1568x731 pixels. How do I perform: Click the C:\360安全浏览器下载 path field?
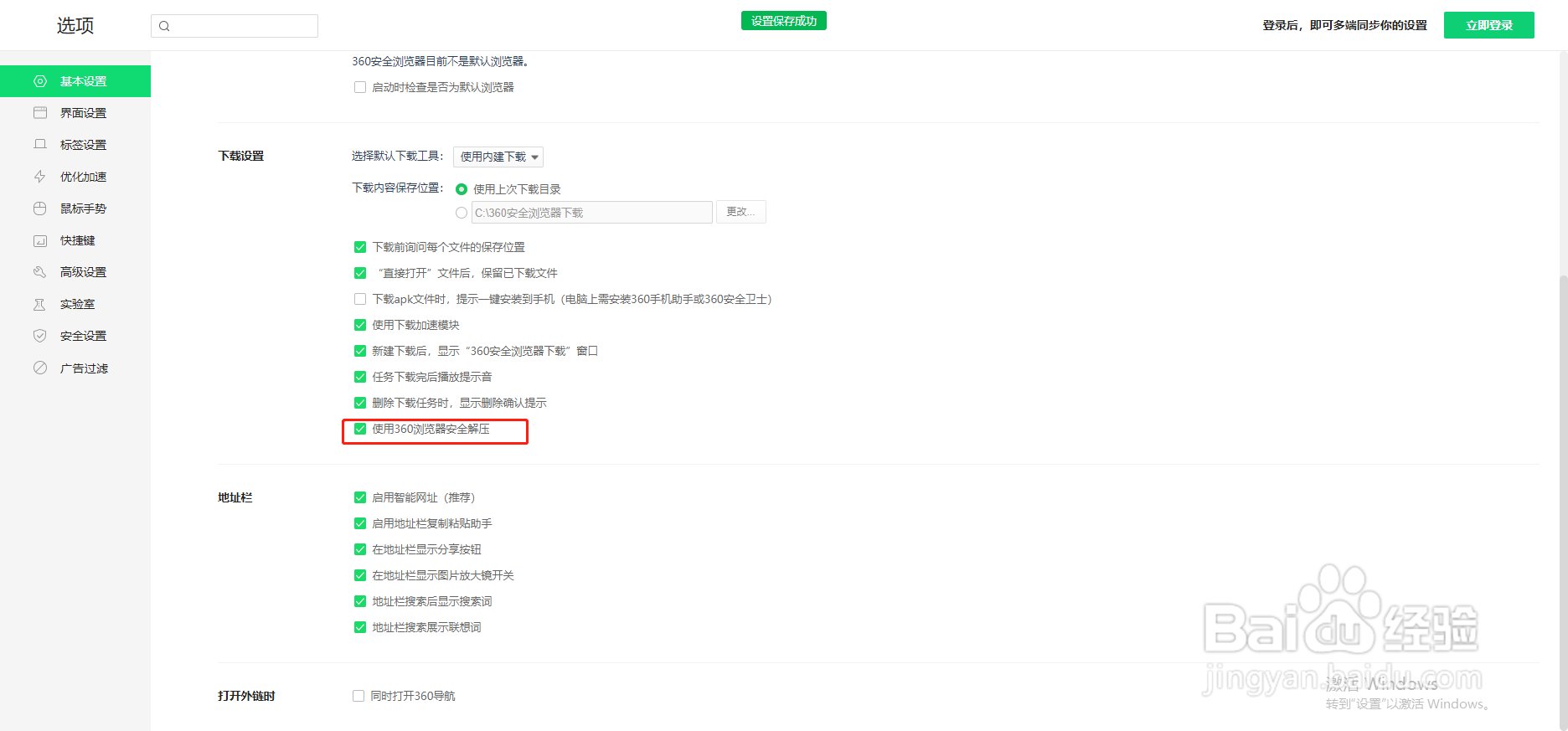592,213
